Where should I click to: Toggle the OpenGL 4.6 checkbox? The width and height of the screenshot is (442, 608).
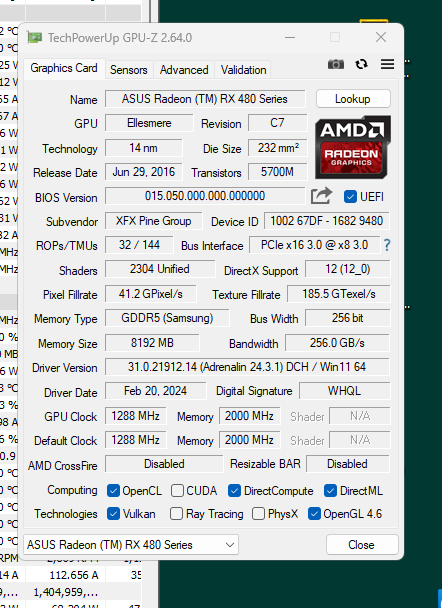pos(314,514)
